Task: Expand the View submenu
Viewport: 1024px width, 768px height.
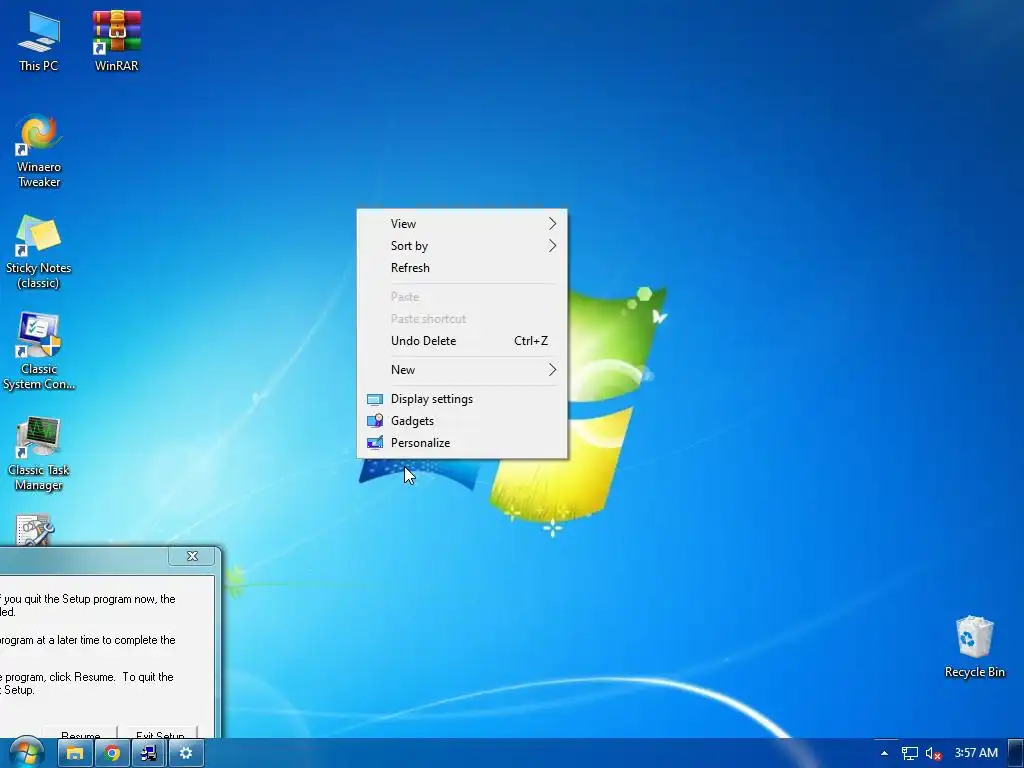Action: click(462, 224)
